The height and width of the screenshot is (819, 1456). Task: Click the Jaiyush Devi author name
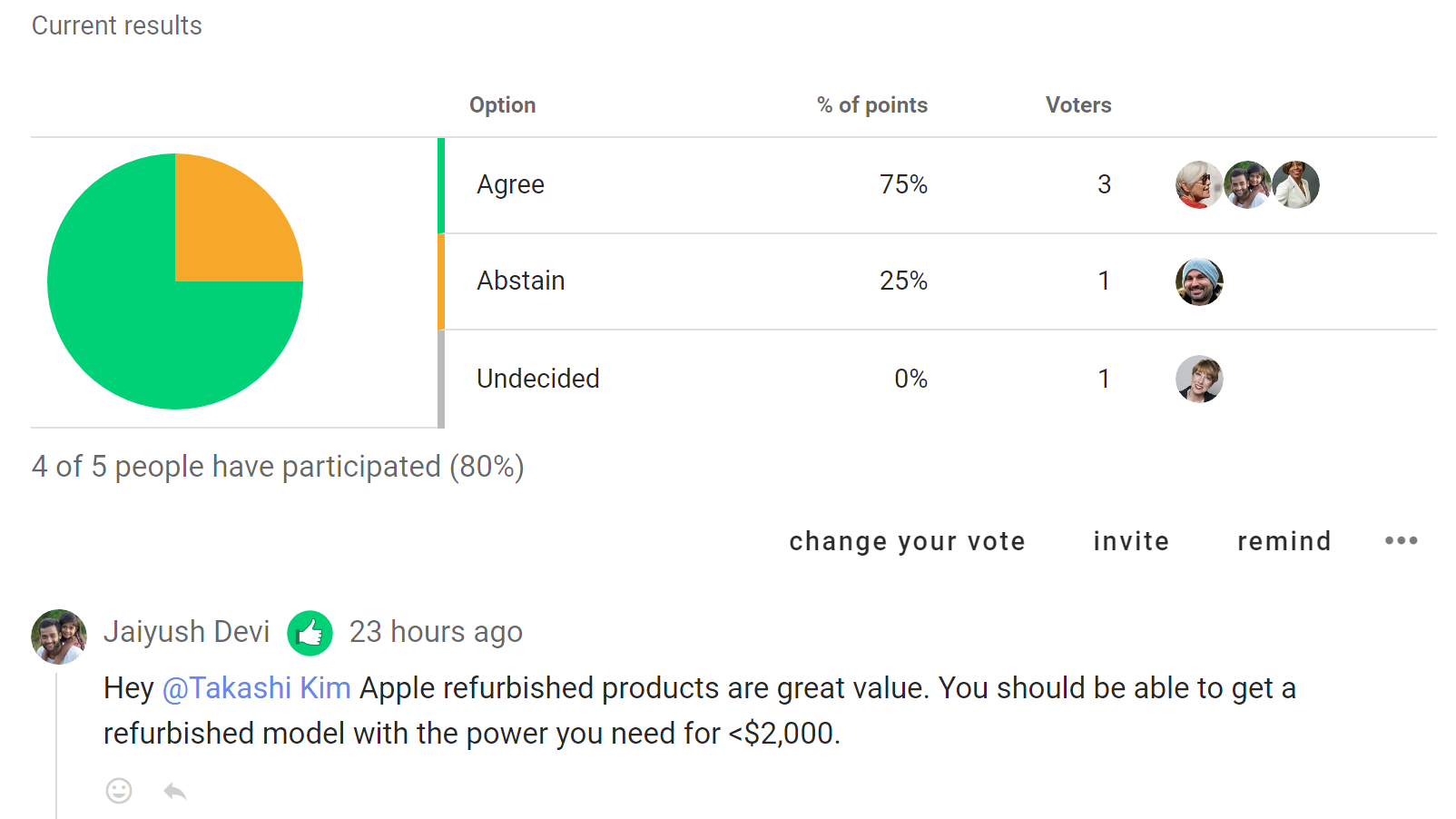pyautogui.click(x=186, y=632)
